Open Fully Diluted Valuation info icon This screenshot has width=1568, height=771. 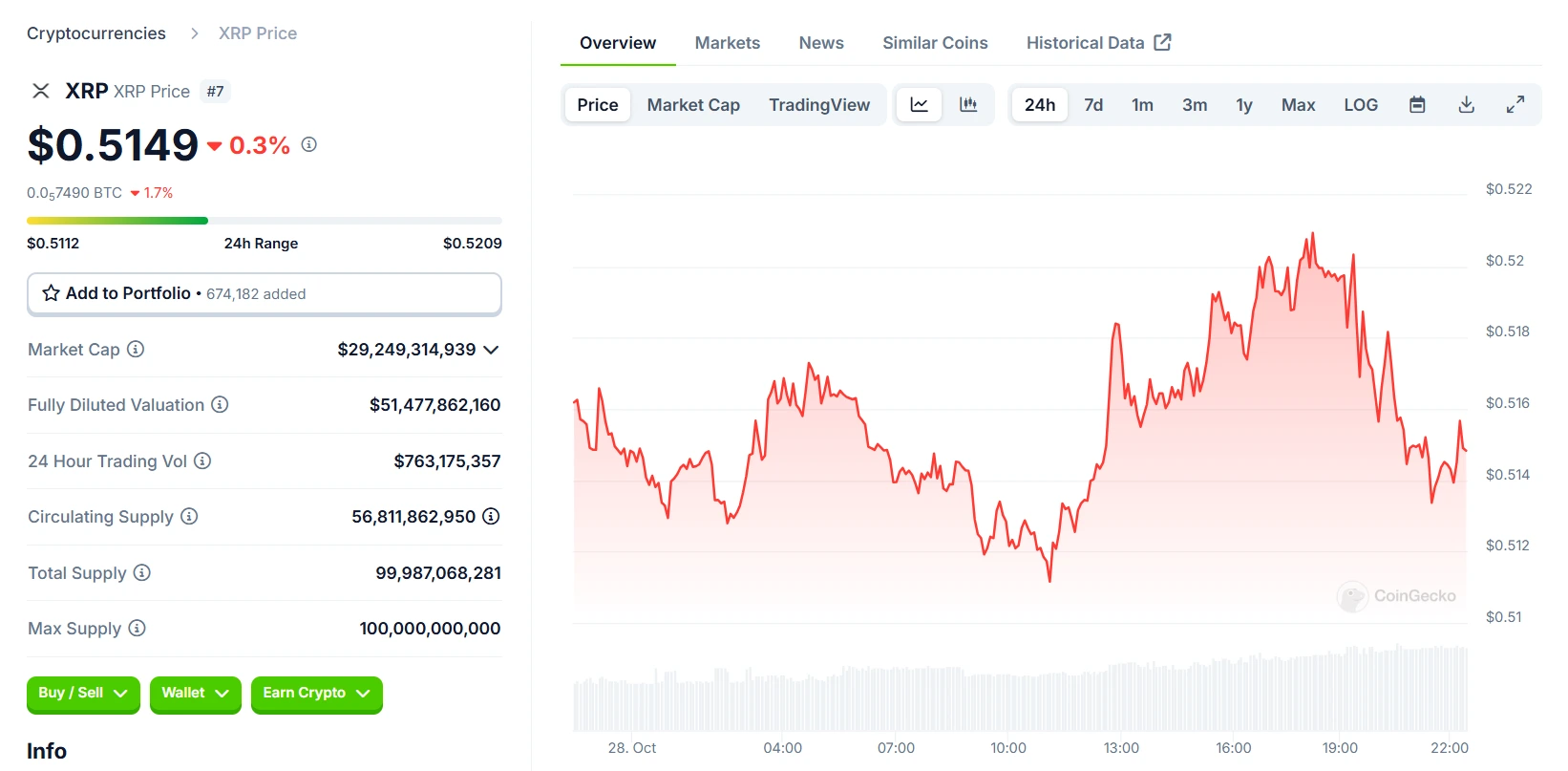click(x=220, y=404)
